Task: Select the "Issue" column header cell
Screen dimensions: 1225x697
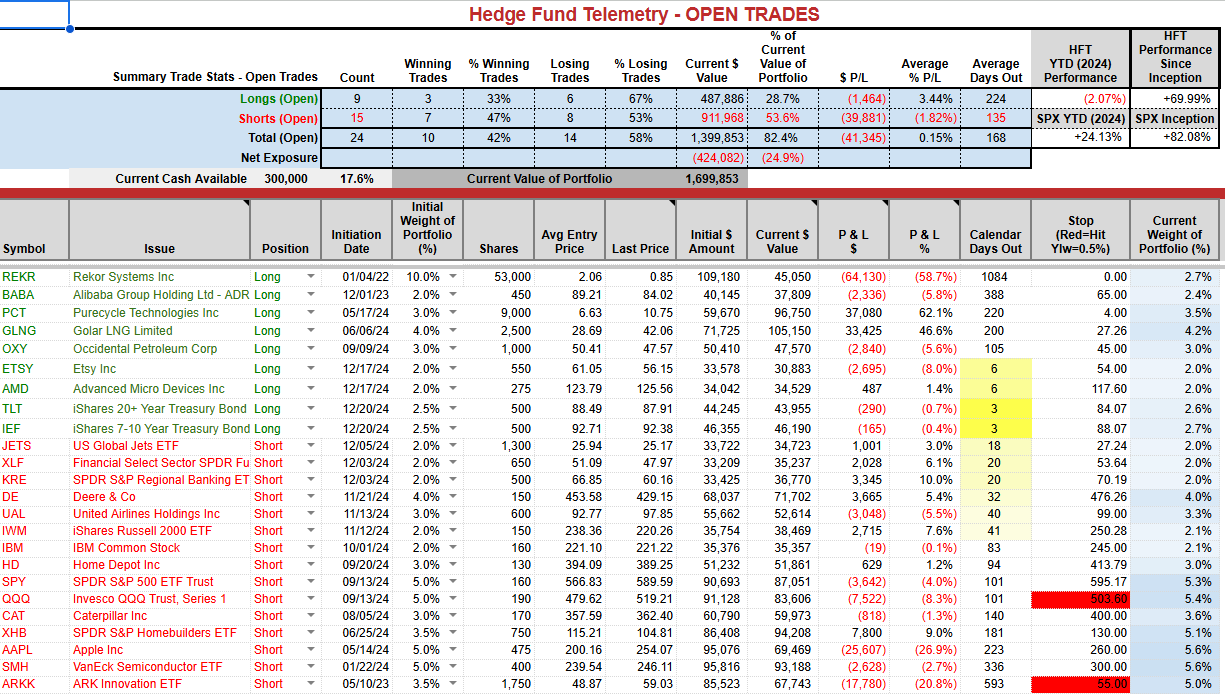Action: 160,229
